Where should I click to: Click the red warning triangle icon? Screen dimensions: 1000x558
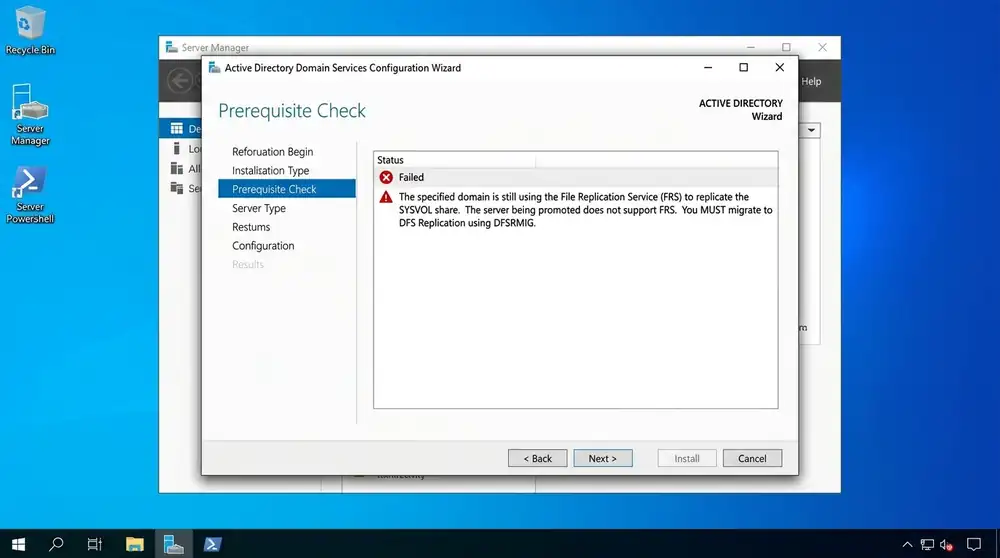point(386,197)
